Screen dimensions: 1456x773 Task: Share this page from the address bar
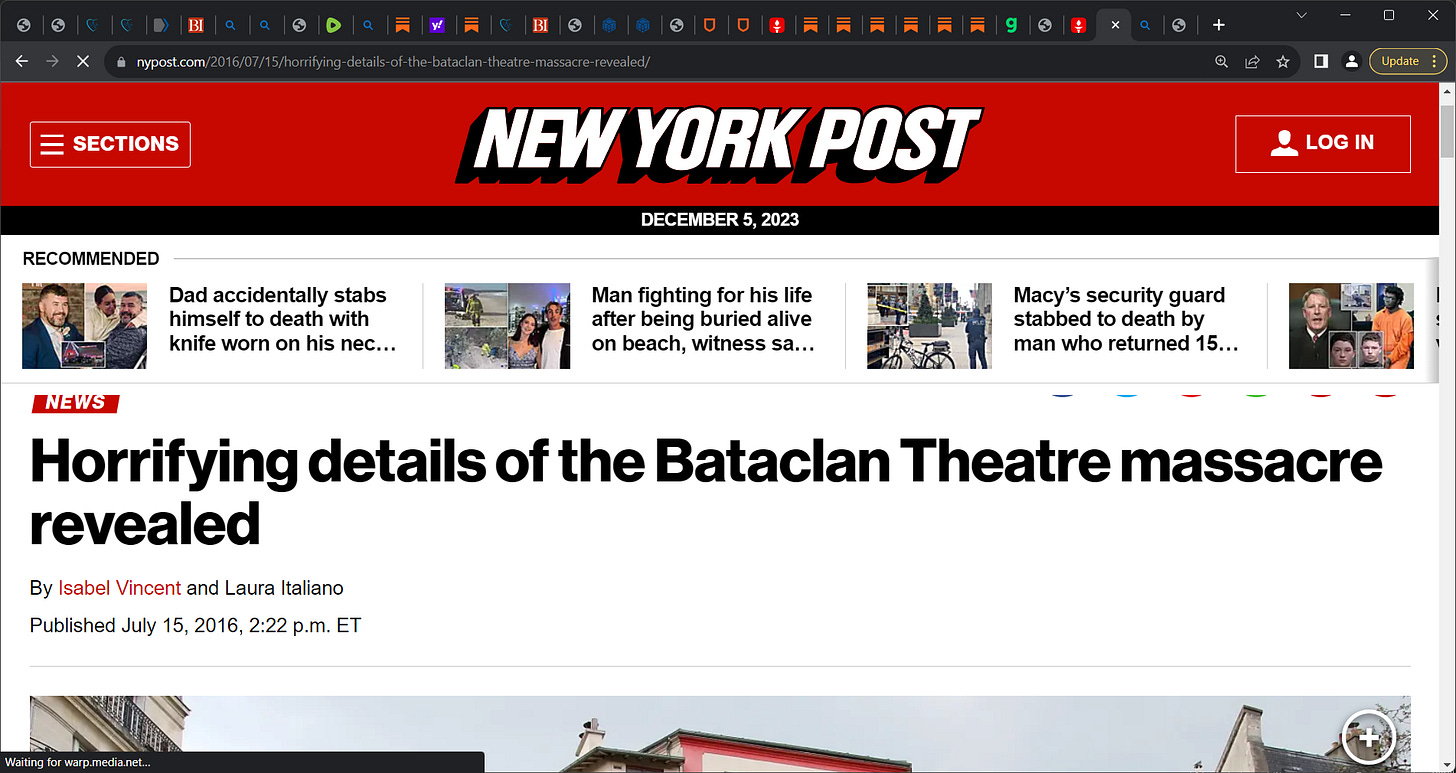tap(1252, 61)
